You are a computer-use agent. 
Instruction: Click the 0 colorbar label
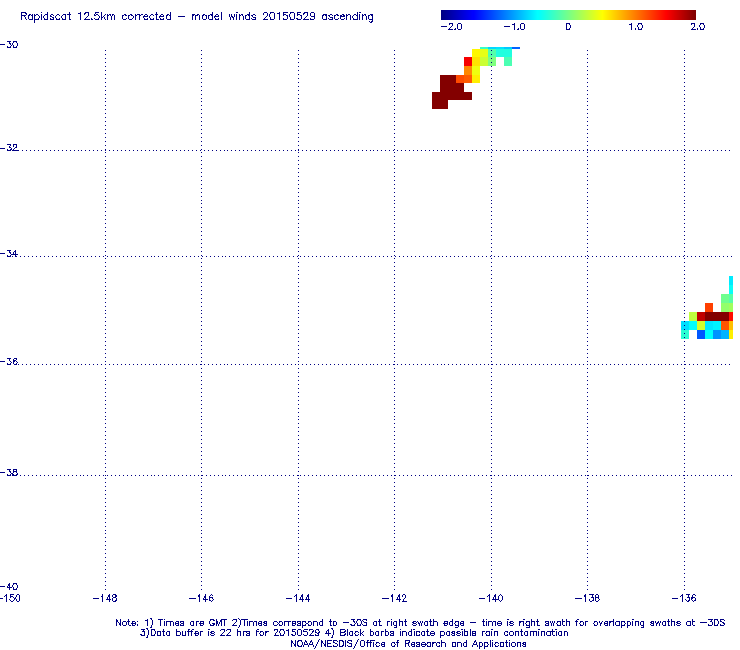click(568, 27)
